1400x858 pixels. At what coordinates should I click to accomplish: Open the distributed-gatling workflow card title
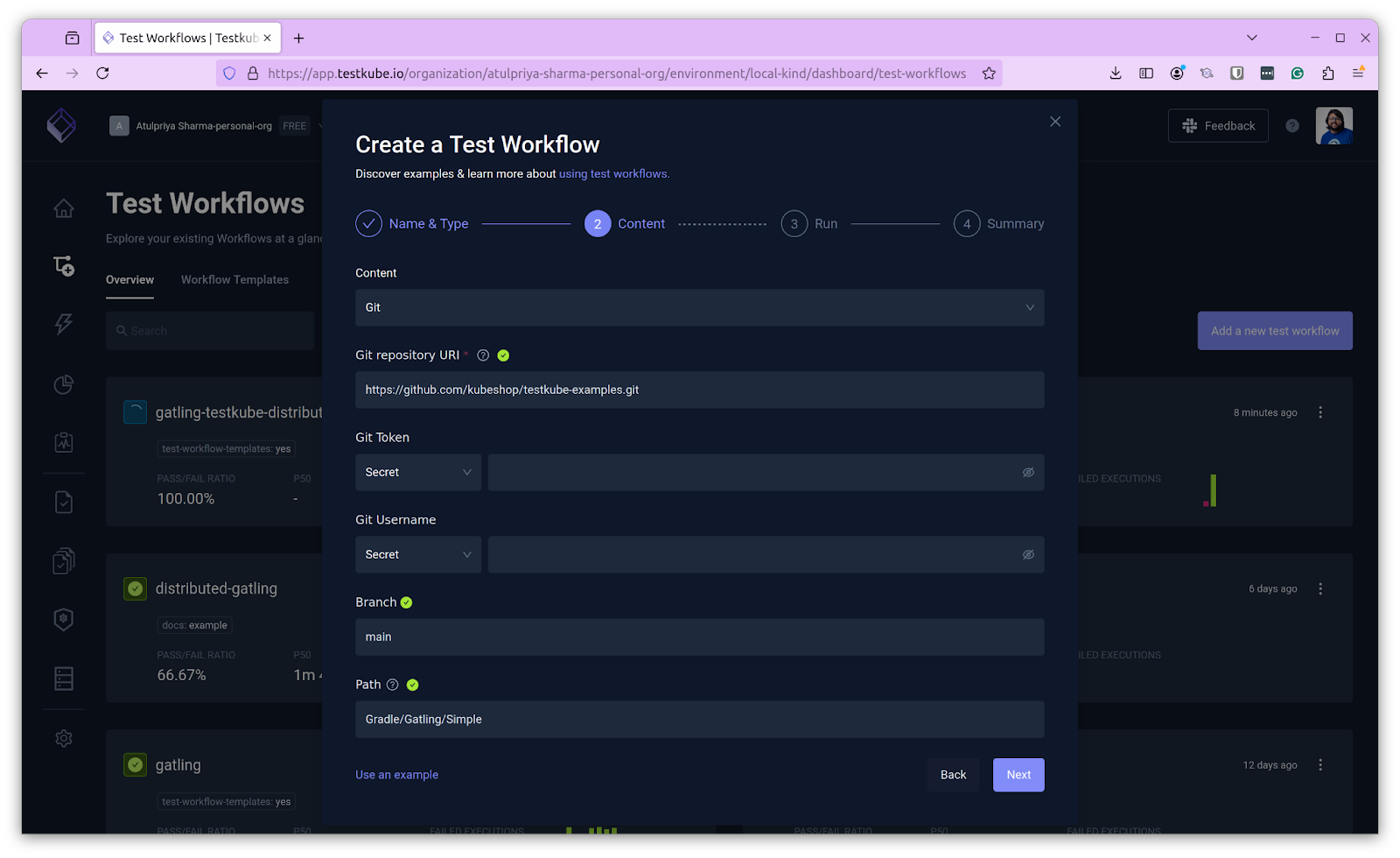[216, 588]
